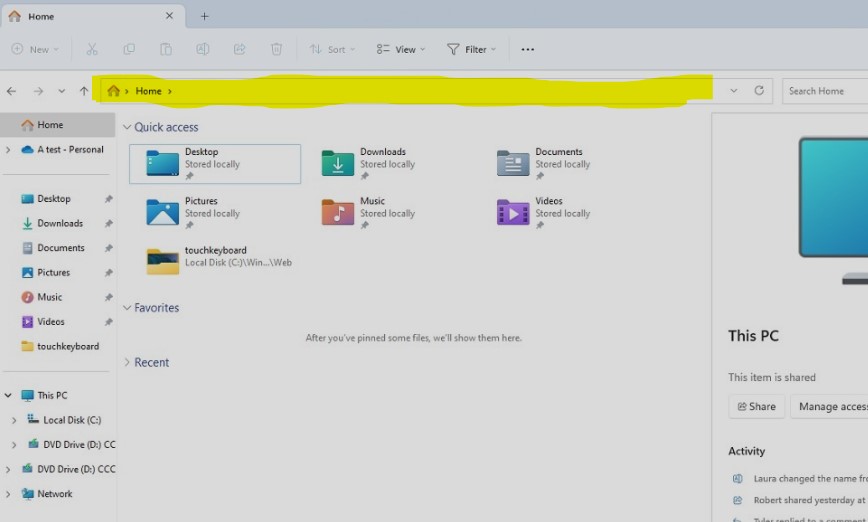This screenshot has width=868, height=522.
Task: Select Home in the navigation pane
Action: tap(58, 125)
